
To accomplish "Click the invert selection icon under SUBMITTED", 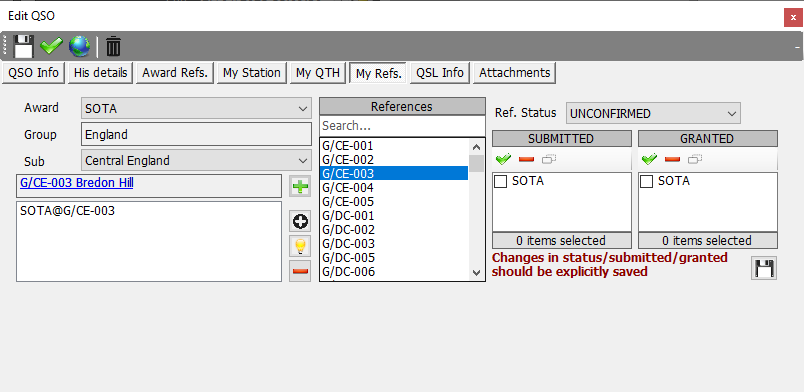I will pos(549,160).
